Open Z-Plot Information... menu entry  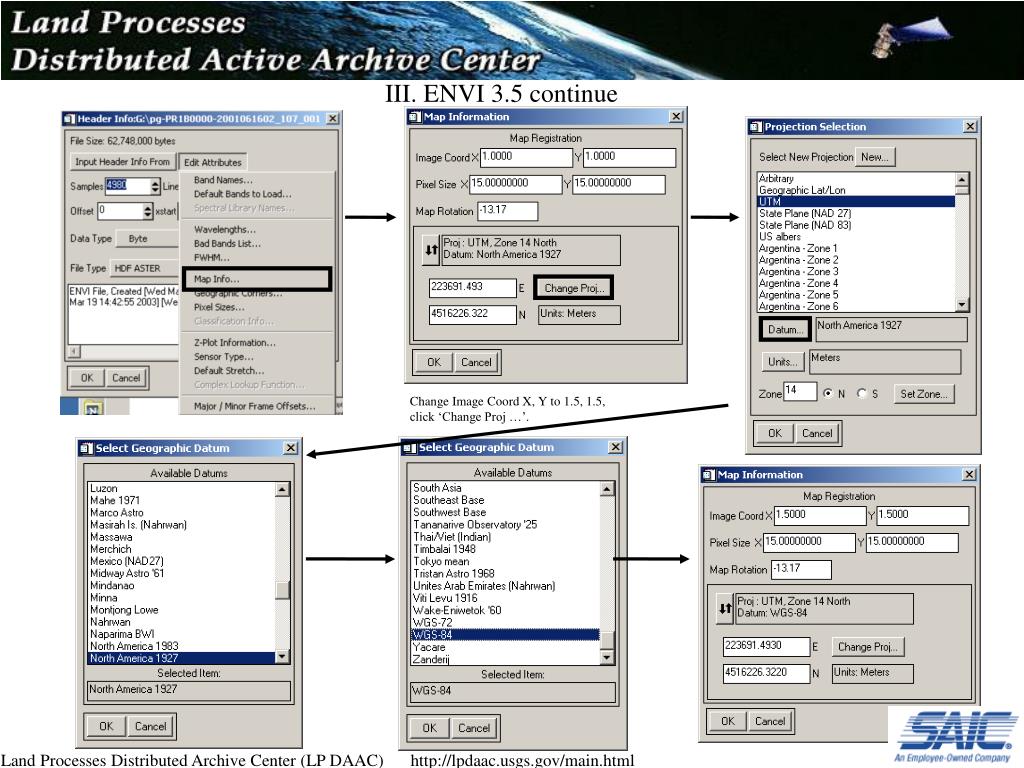tap(235, 342)
